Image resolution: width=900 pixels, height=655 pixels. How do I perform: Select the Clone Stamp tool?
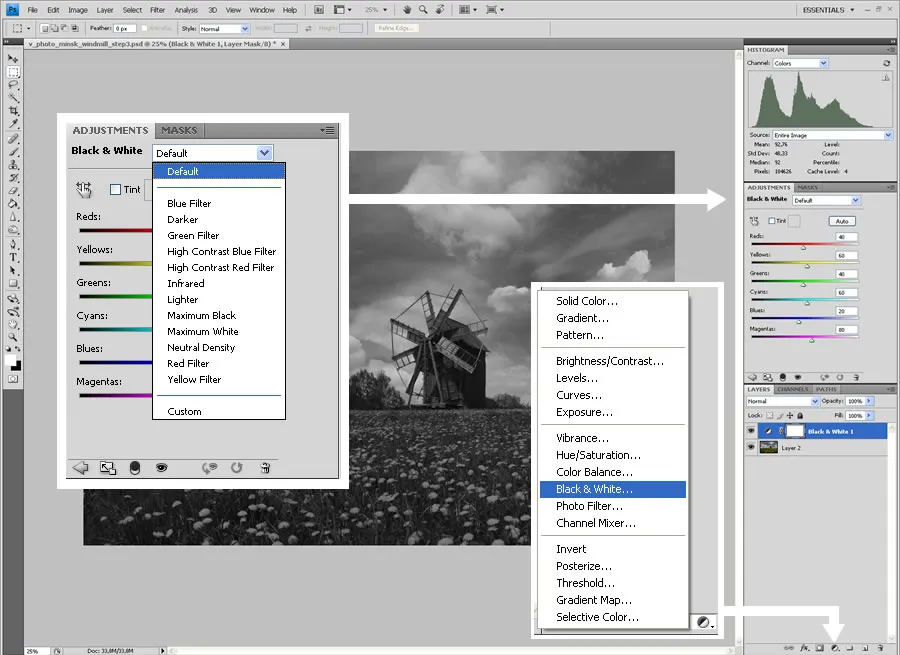(x=13, y=165)
